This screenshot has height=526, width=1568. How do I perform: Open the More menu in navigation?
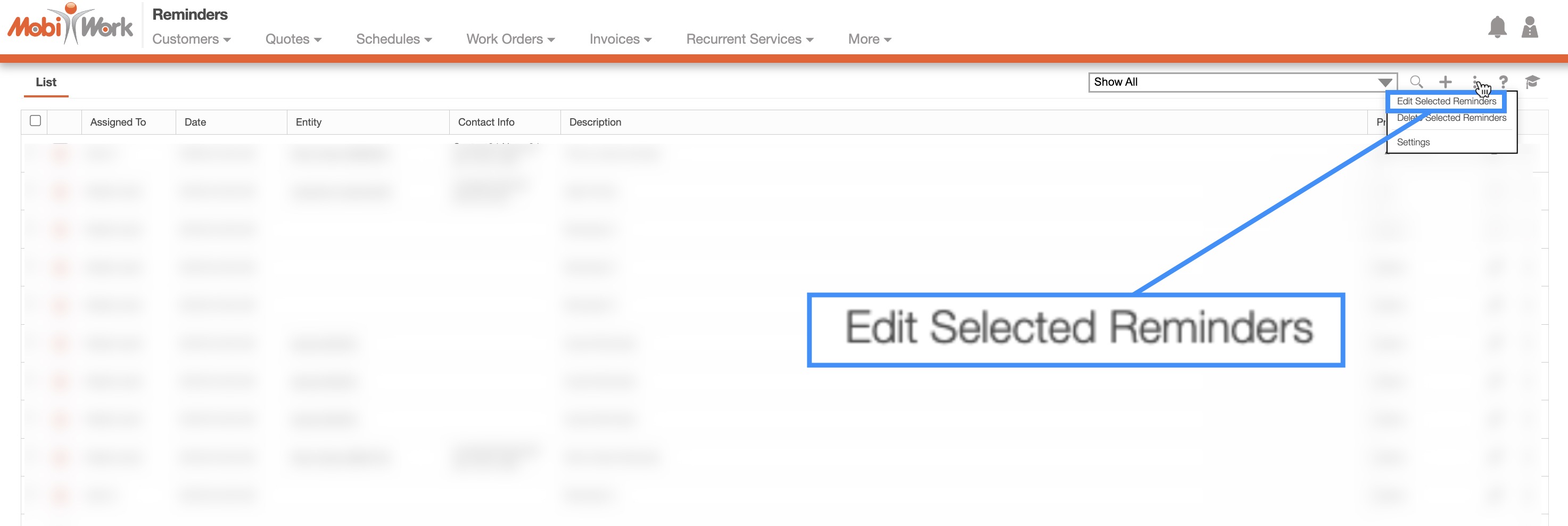(869, 39)
